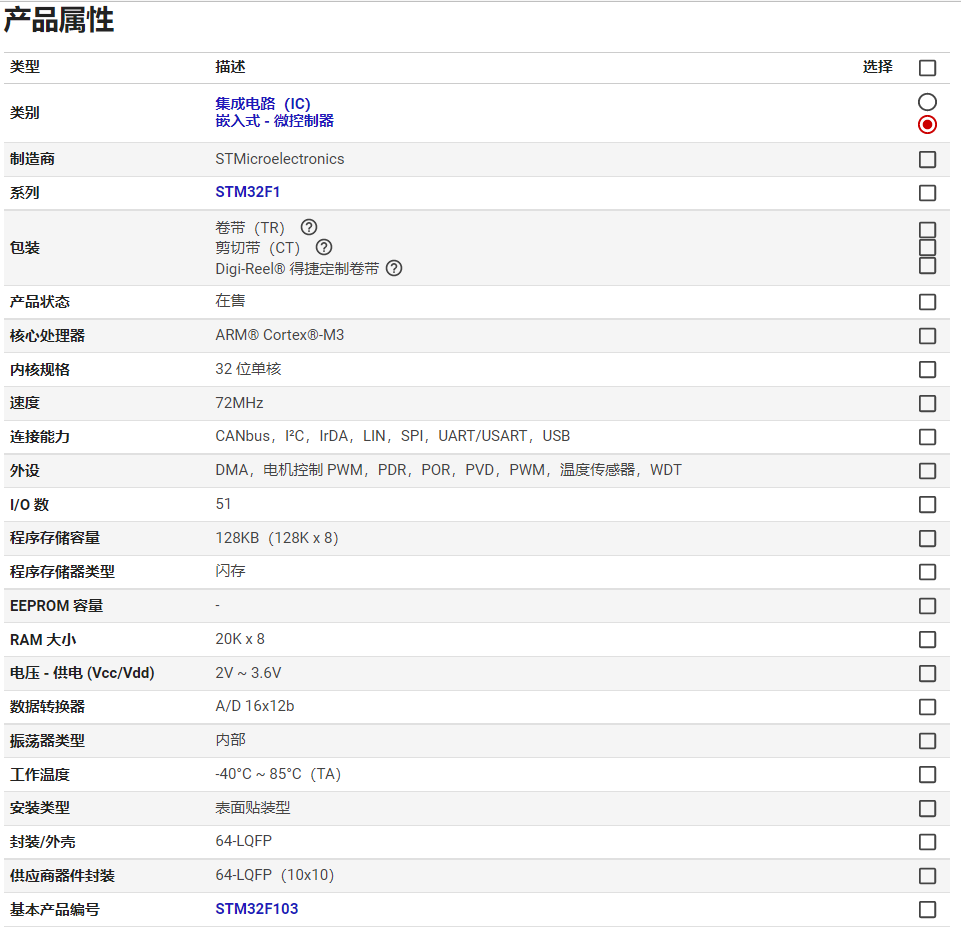Open the 集成电路 (IC) category link
961x930 pixels.
coord(263,104)
